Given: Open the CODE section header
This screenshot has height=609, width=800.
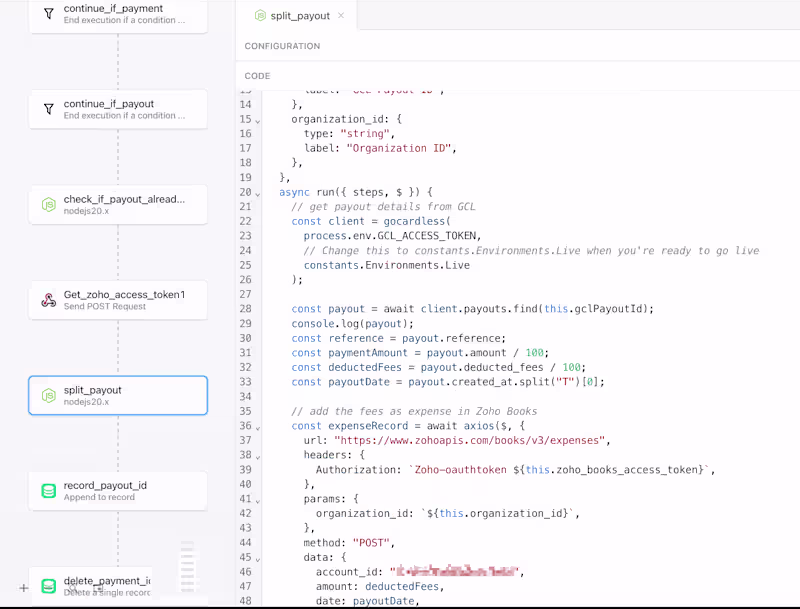Looking at the screenshot, I should [x=257, y=76].
